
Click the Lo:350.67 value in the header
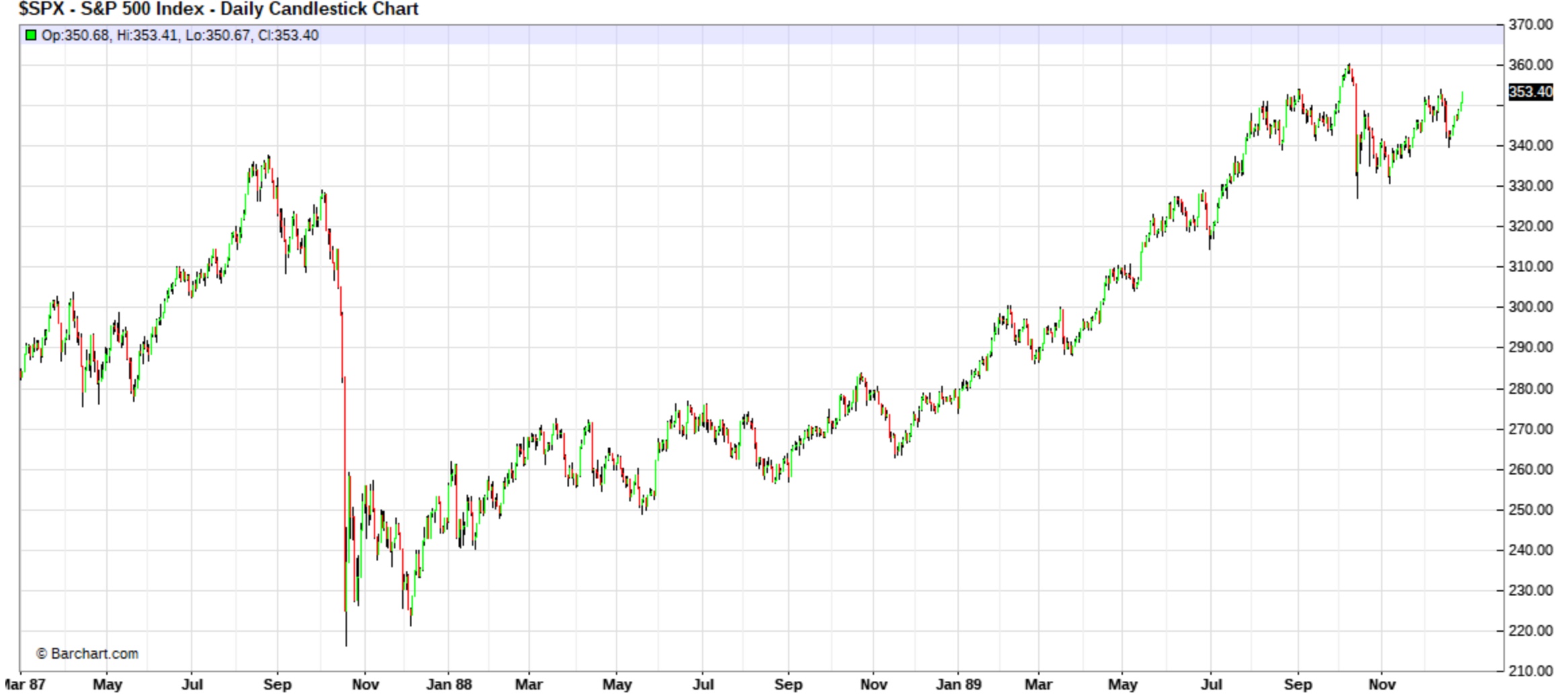217,36
